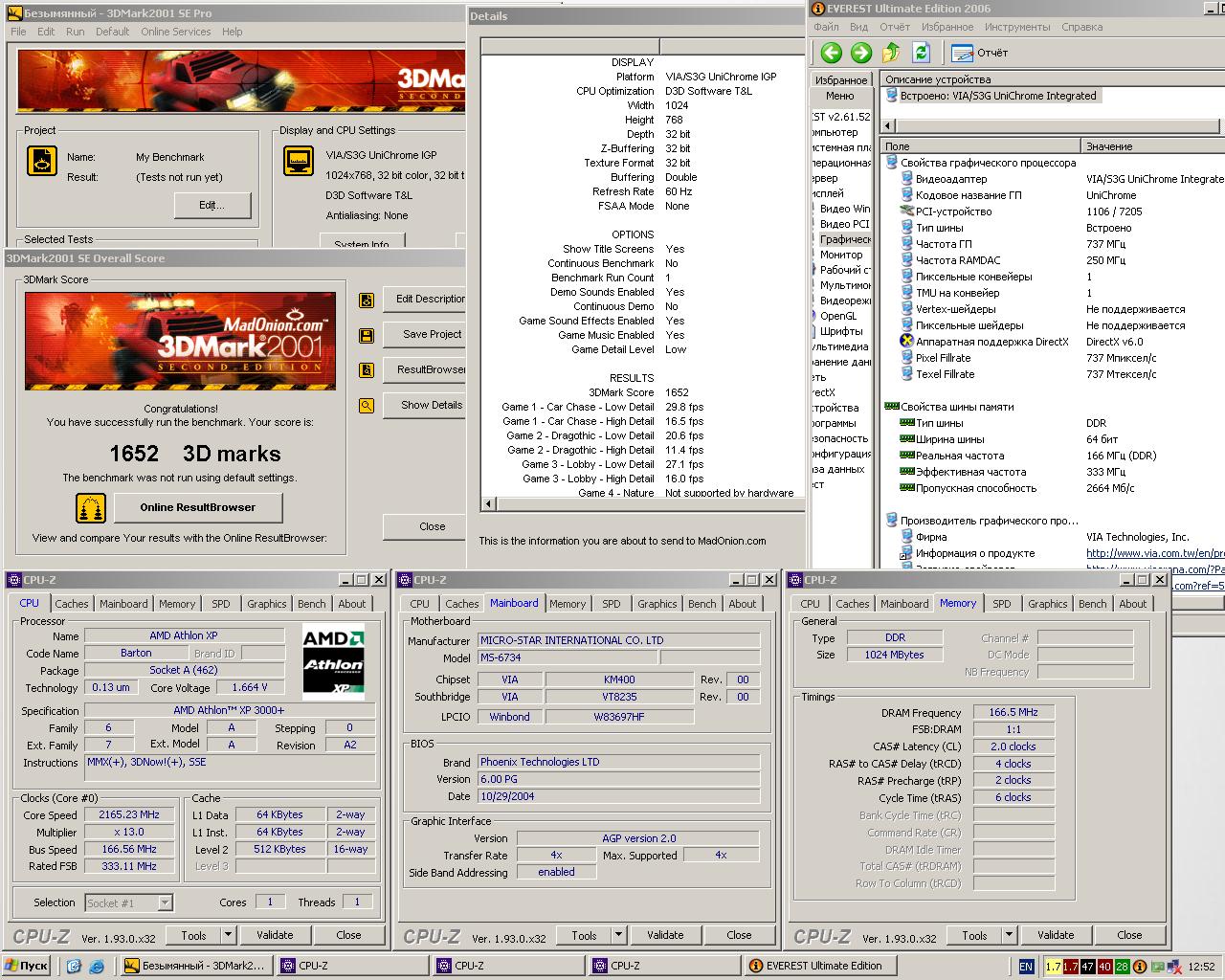Open Internet Explorer from quick launch
This screenshot has width=1225, height=980.
96,967
